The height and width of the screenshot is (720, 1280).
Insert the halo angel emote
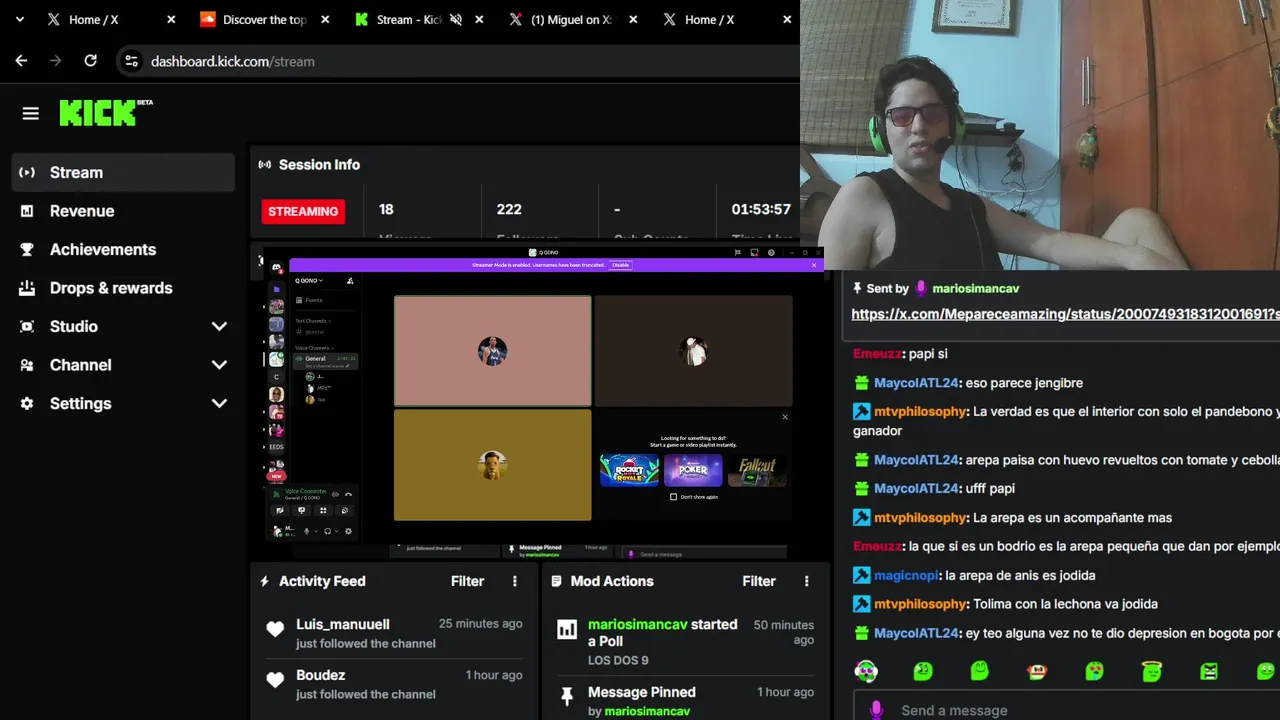click(x=1152, y=671)
